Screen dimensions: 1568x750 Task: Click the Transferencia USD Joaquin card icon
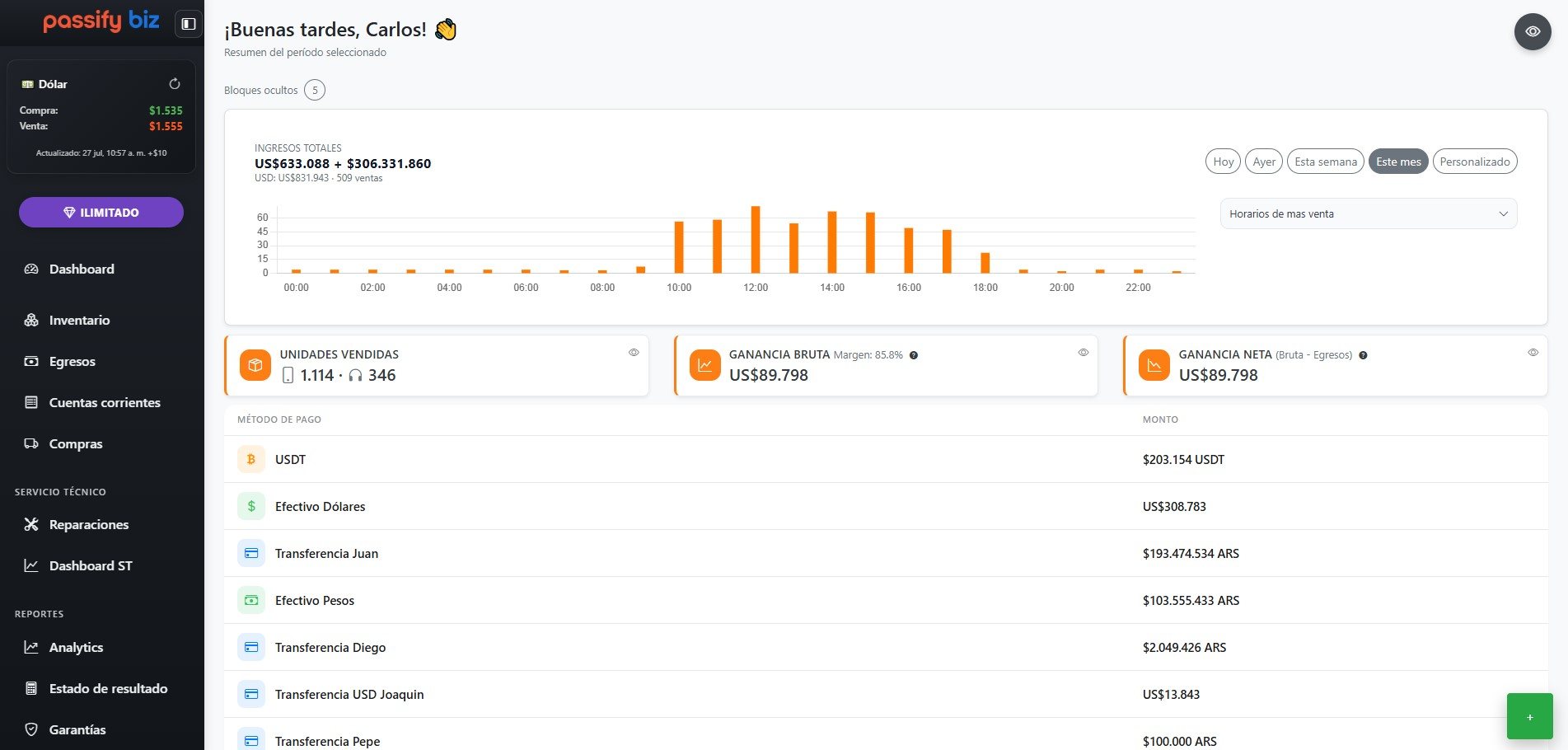coord(251,694)
